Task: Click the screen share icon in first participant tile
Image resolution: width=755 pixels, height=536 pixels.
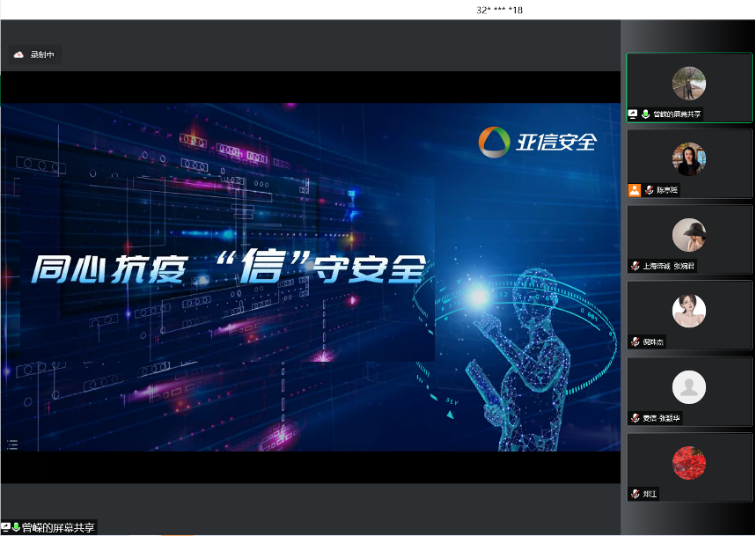Action: coord(633,114)
